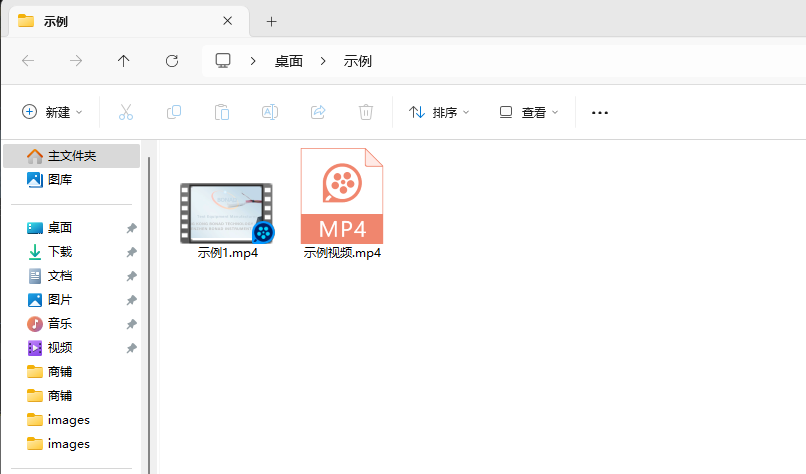The width and height of the screenshot is (806, 474).
Task: Expand the 排序 sort options
Action: click(439, 112)
